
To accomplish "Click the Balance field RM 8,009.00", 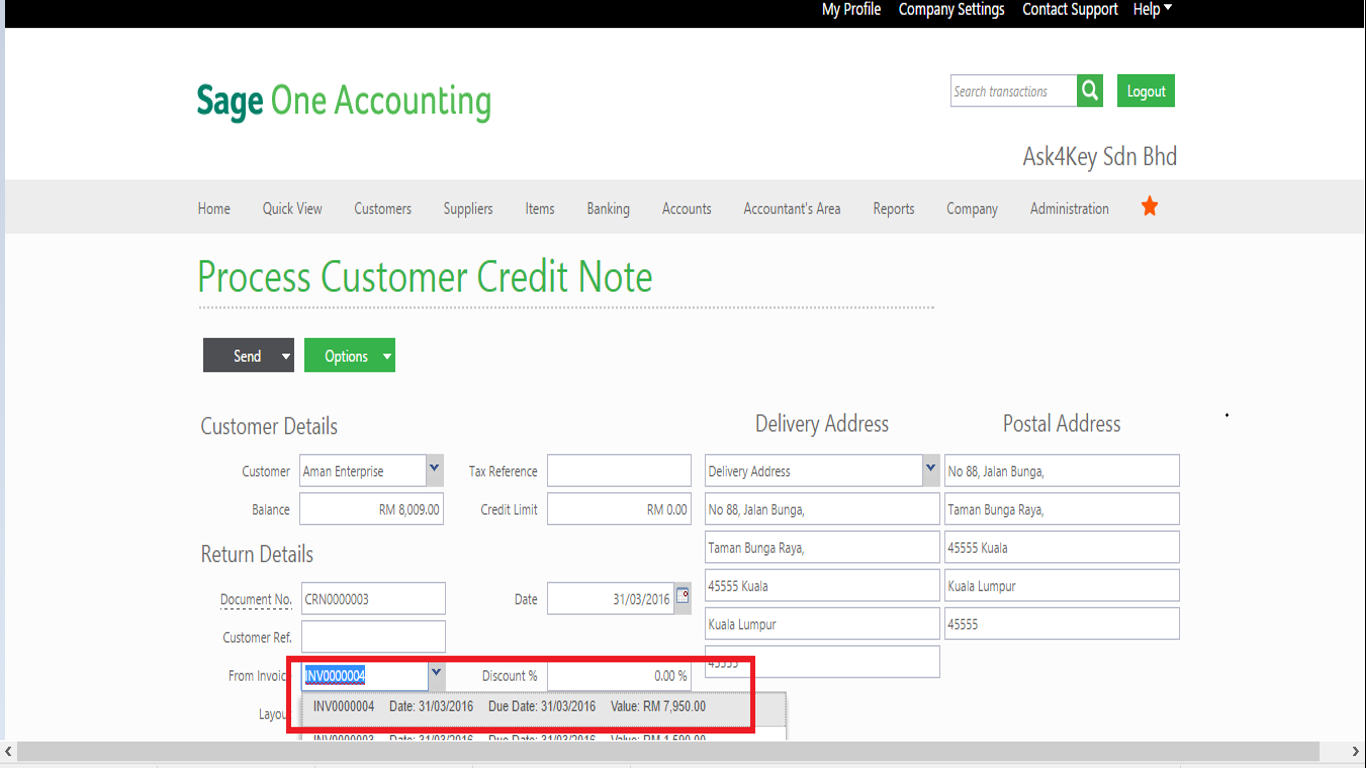I will [x=371, y=509].
